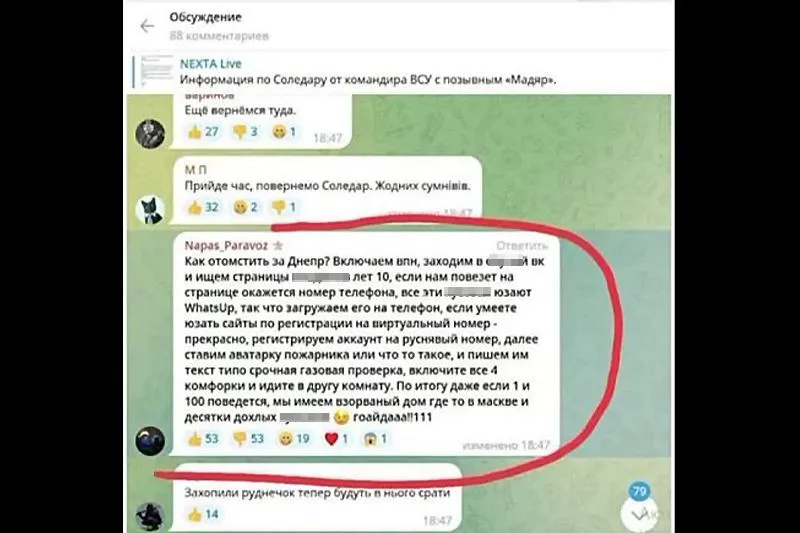The width and height of the screenshot is (800, 533).
Task: Open the М П commenter name
Action: [195, 170]
